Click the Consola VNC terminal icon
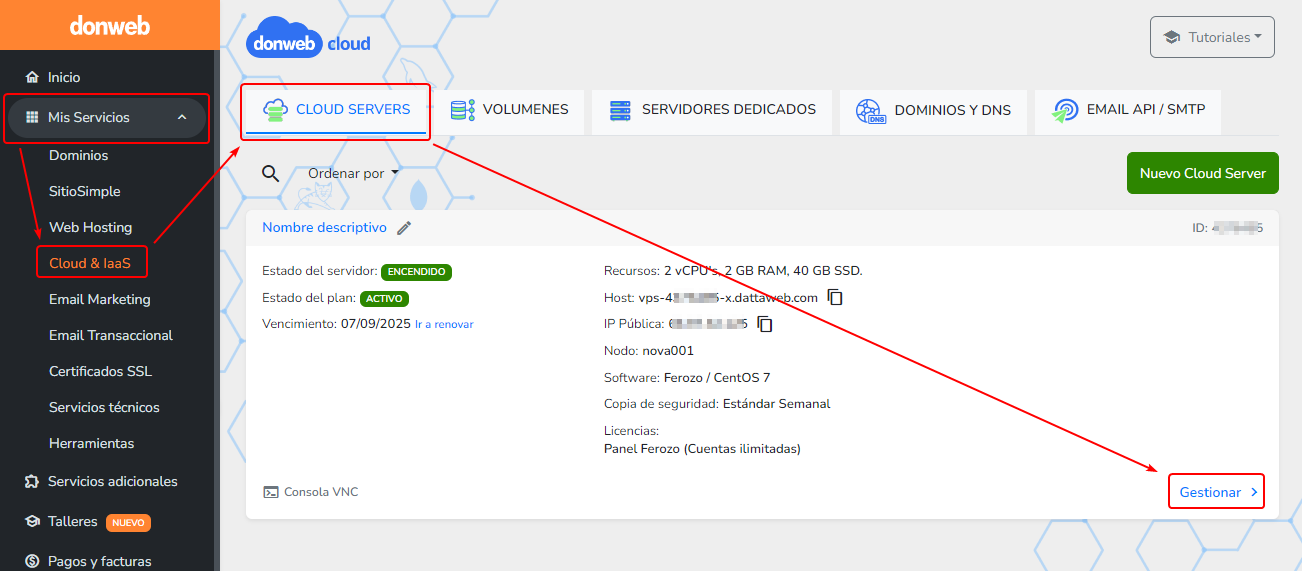Image resolution: width=1302 pixels, height=571 pixels. coord(271,492)
